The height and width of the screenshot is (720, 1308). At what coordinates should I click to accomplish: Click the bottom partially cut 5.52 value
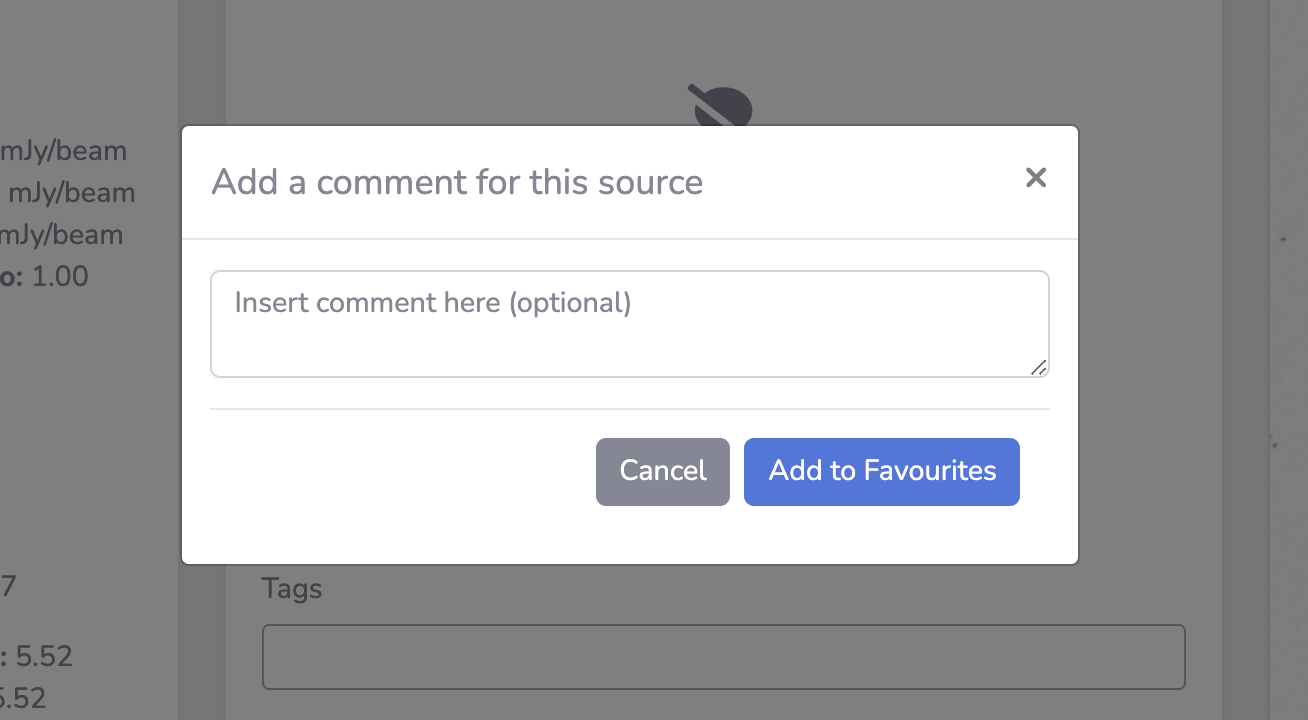click(x=22, y=698)
